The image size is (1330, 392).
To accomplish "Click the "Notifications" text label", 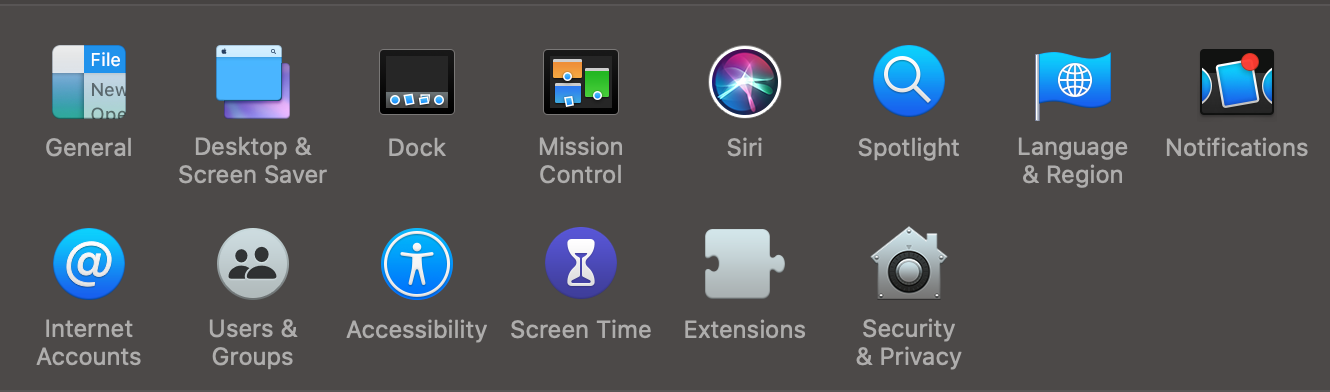I will point(1237,148).
